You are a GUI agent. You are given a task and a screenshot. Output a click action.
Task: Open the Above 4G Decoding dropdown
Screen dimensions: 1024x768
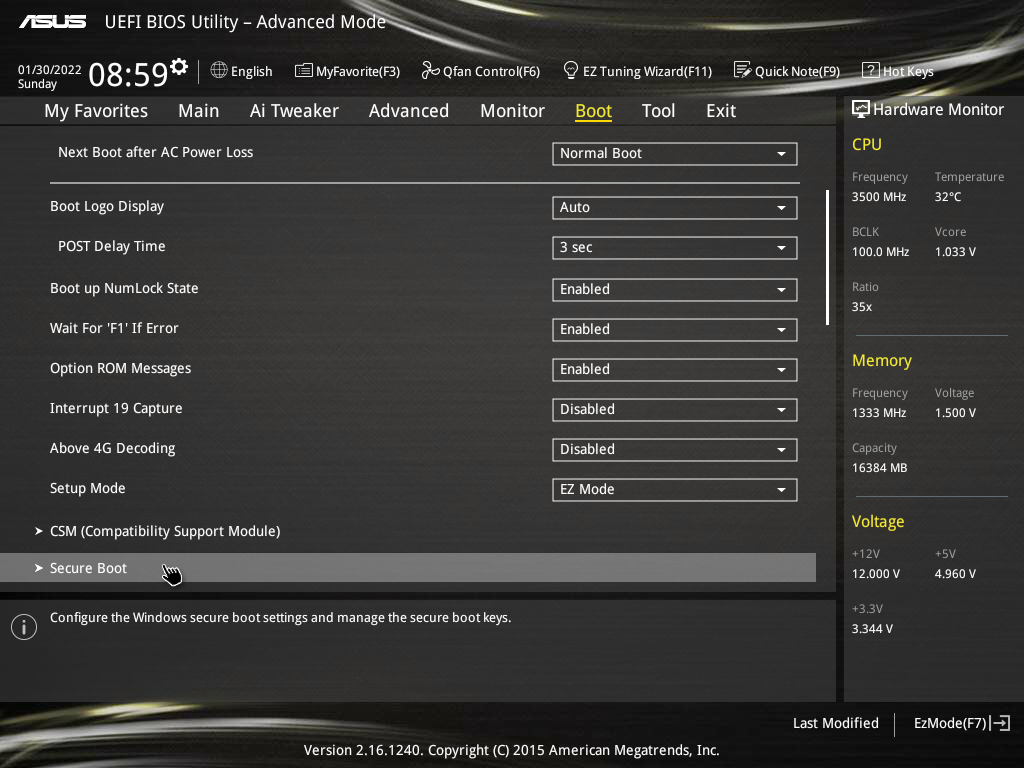(x=675, y=449)
